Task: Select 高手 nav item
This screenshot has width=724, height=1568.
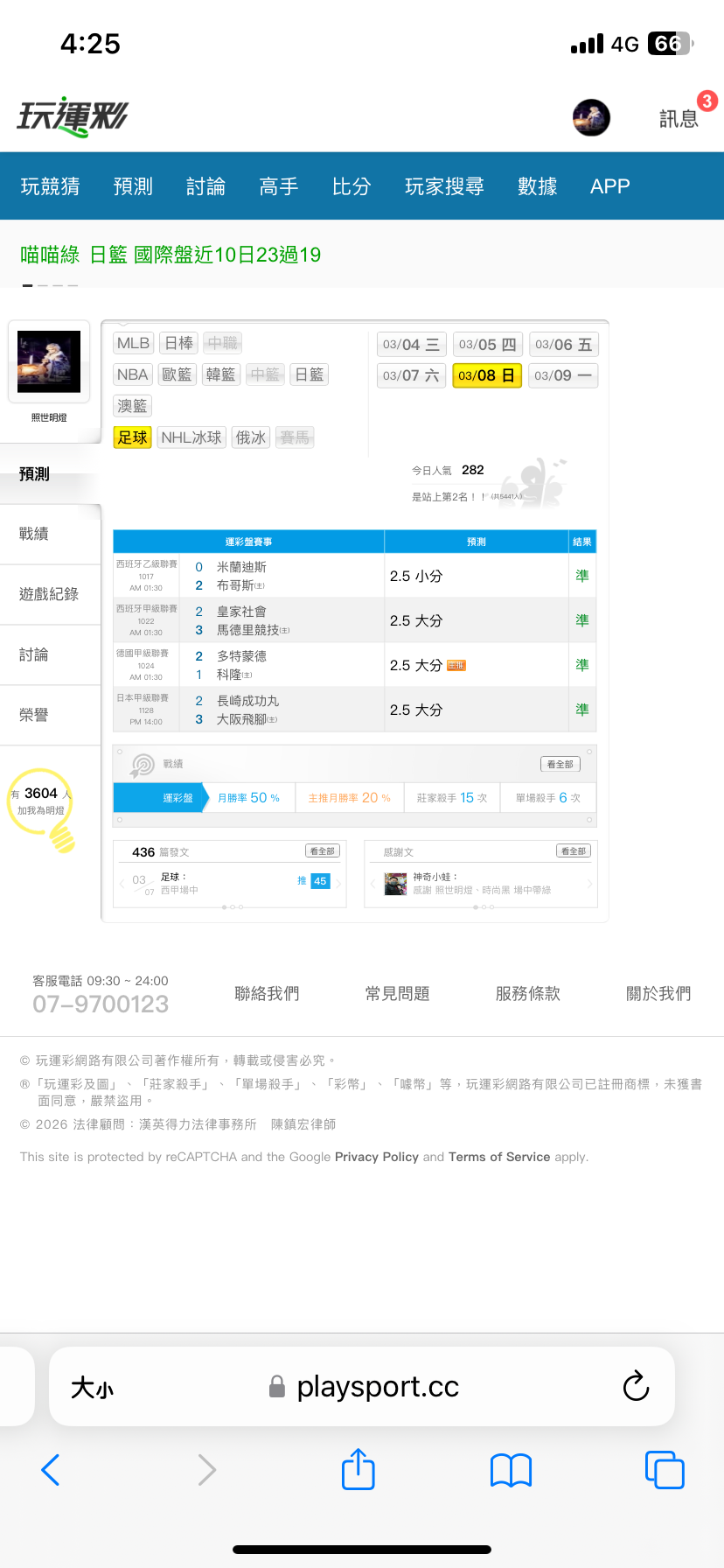Action: (x=279, y=186)
